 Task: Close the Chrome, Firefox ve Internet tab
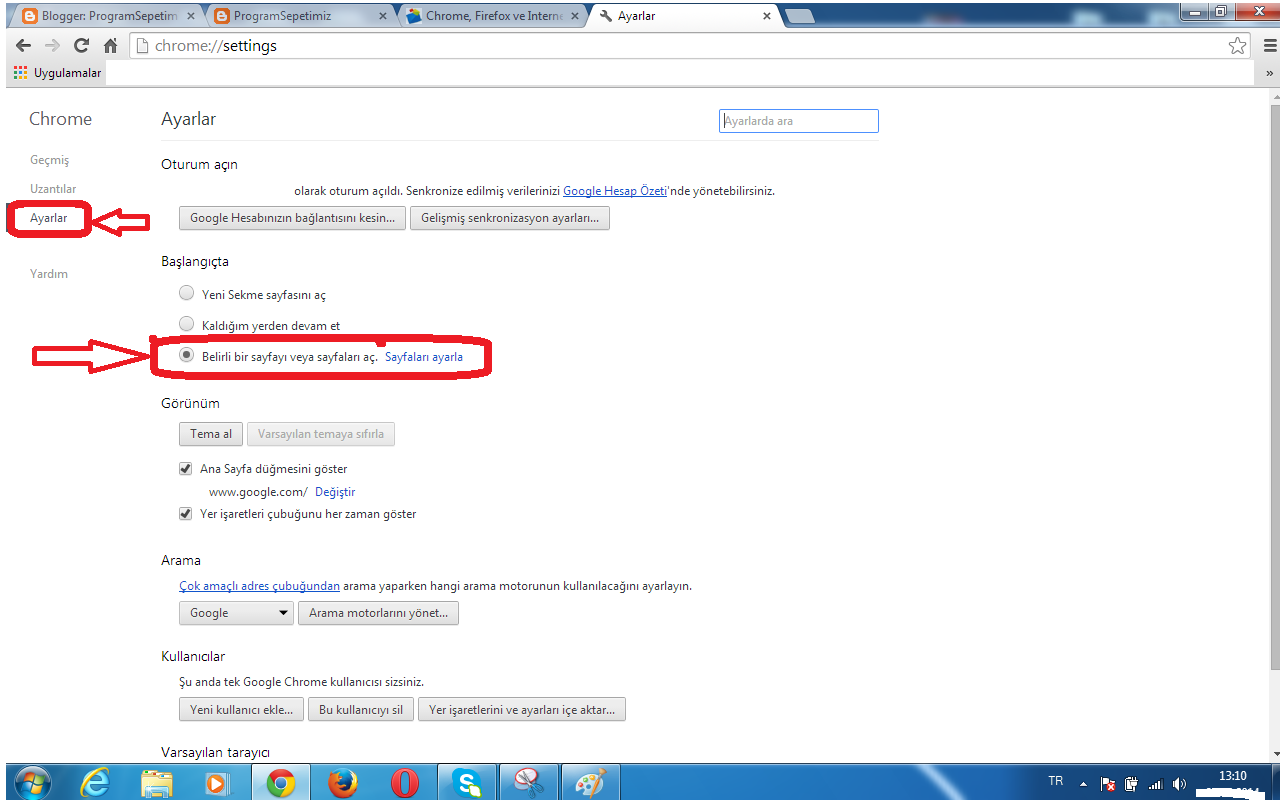(576, 16)
